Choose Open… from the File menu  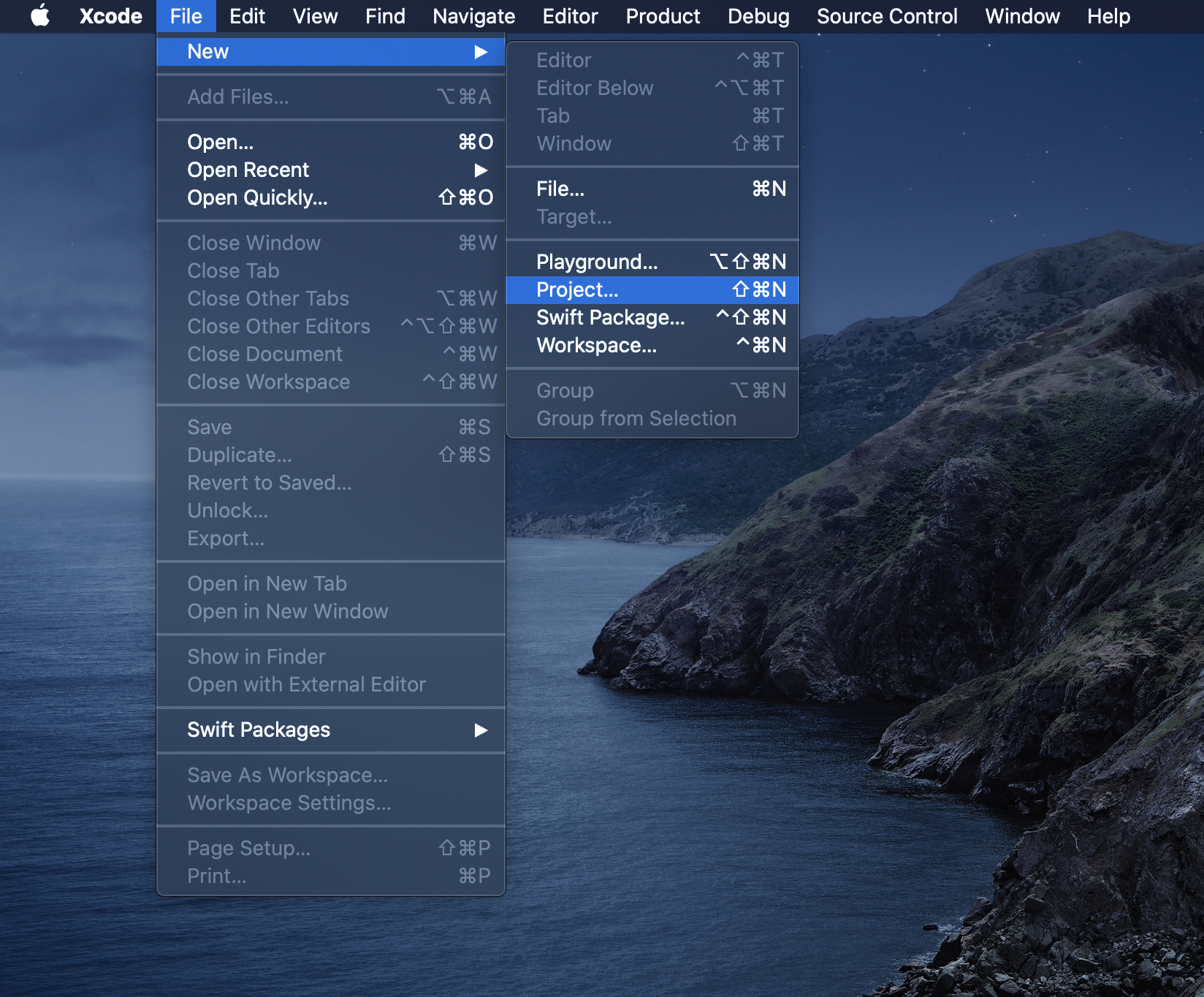[x=331, y=143]
